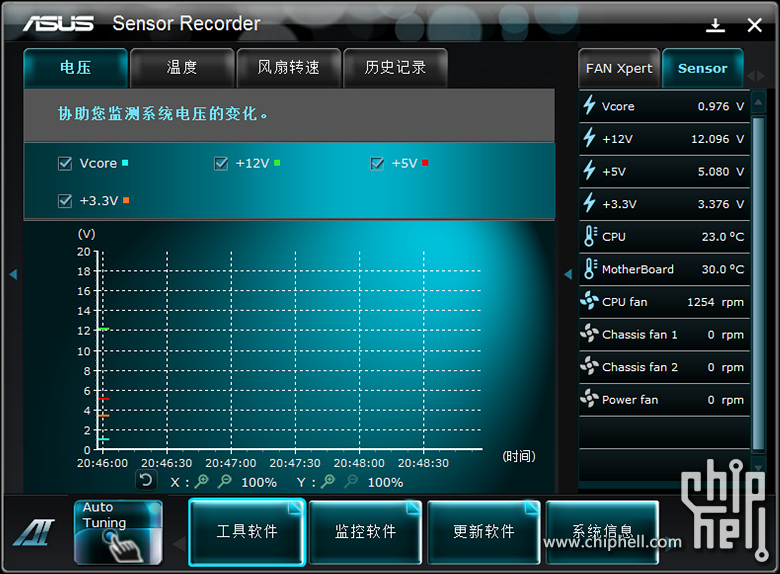The height and width of the screenshot is (574, 780).
Task: Click the +12V 12.096 V reading
Action: (717, 139)
